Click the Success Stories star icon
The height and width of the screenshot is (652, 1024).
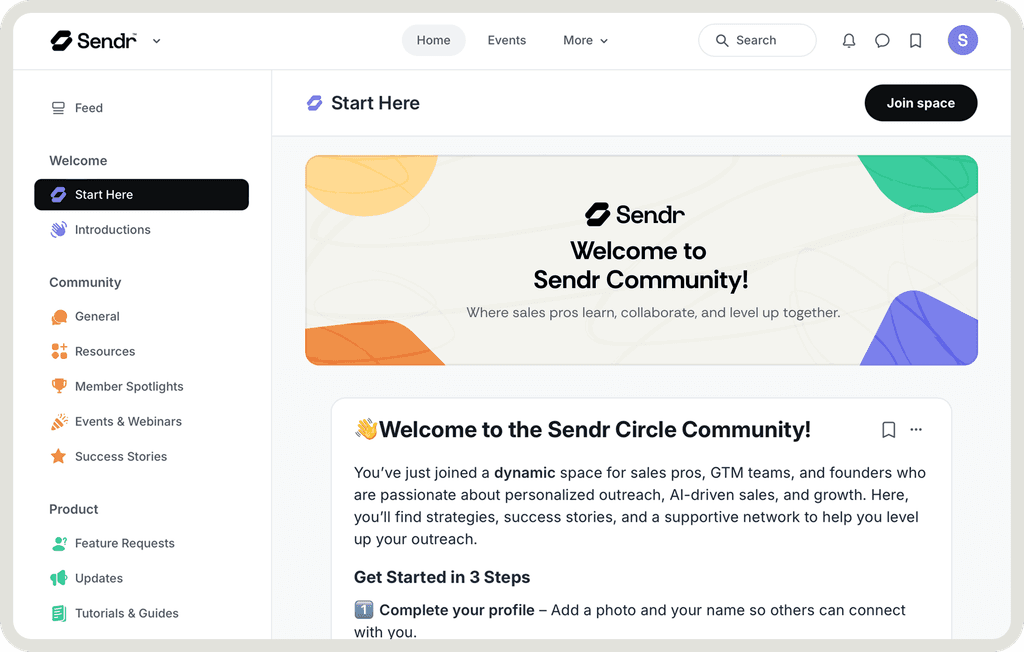coord(59,456)
